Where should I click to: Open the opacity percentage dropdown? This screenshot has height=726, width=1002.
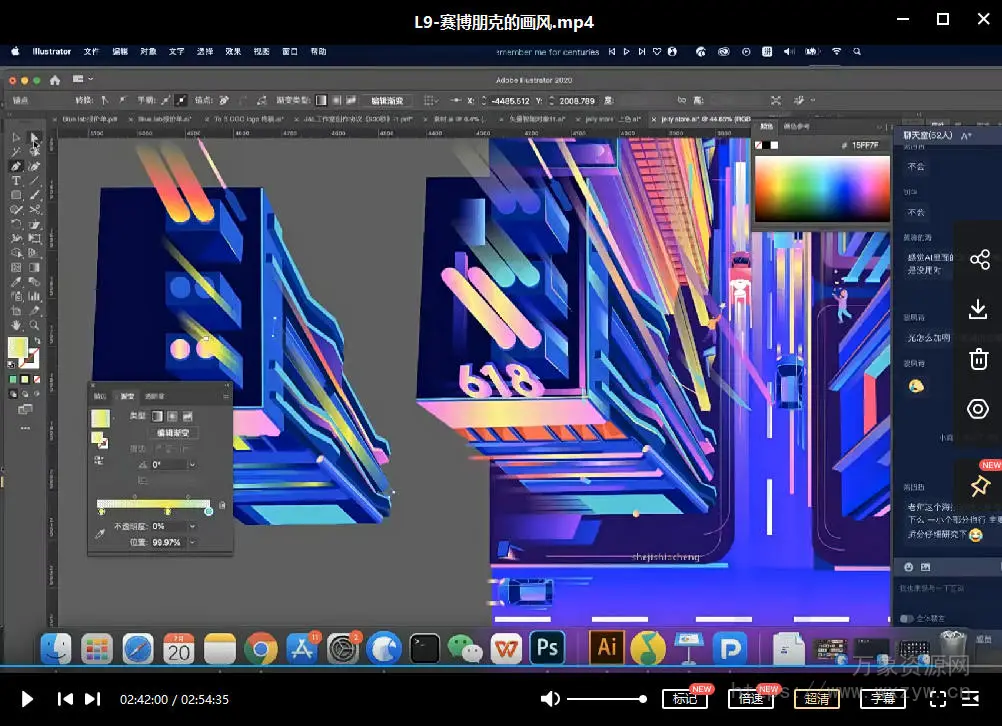click(192, 526)
